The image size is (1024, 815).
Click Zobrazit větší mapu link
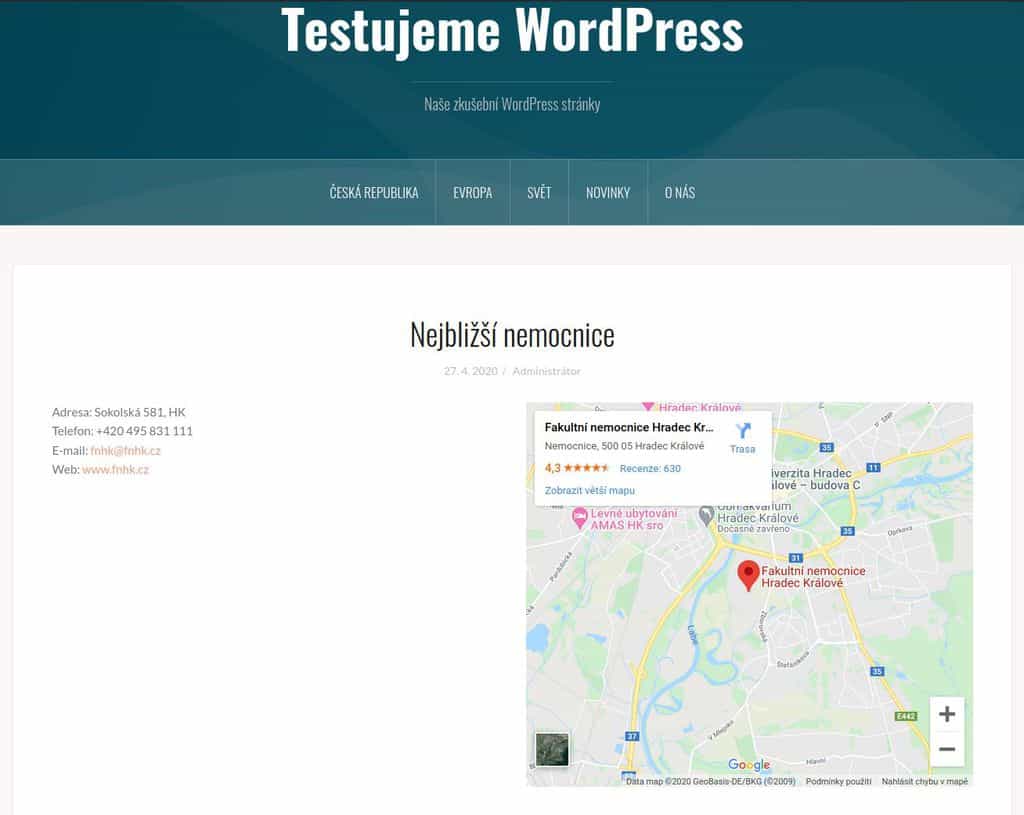click(x=590, y=490)
